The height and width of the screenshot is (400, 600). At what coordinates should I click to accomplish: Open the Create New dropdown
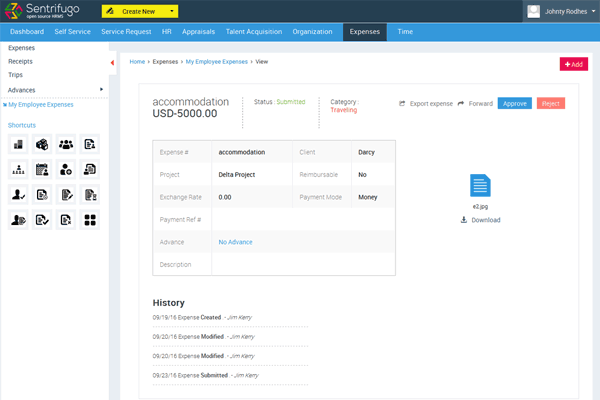[x=139, y=11]
